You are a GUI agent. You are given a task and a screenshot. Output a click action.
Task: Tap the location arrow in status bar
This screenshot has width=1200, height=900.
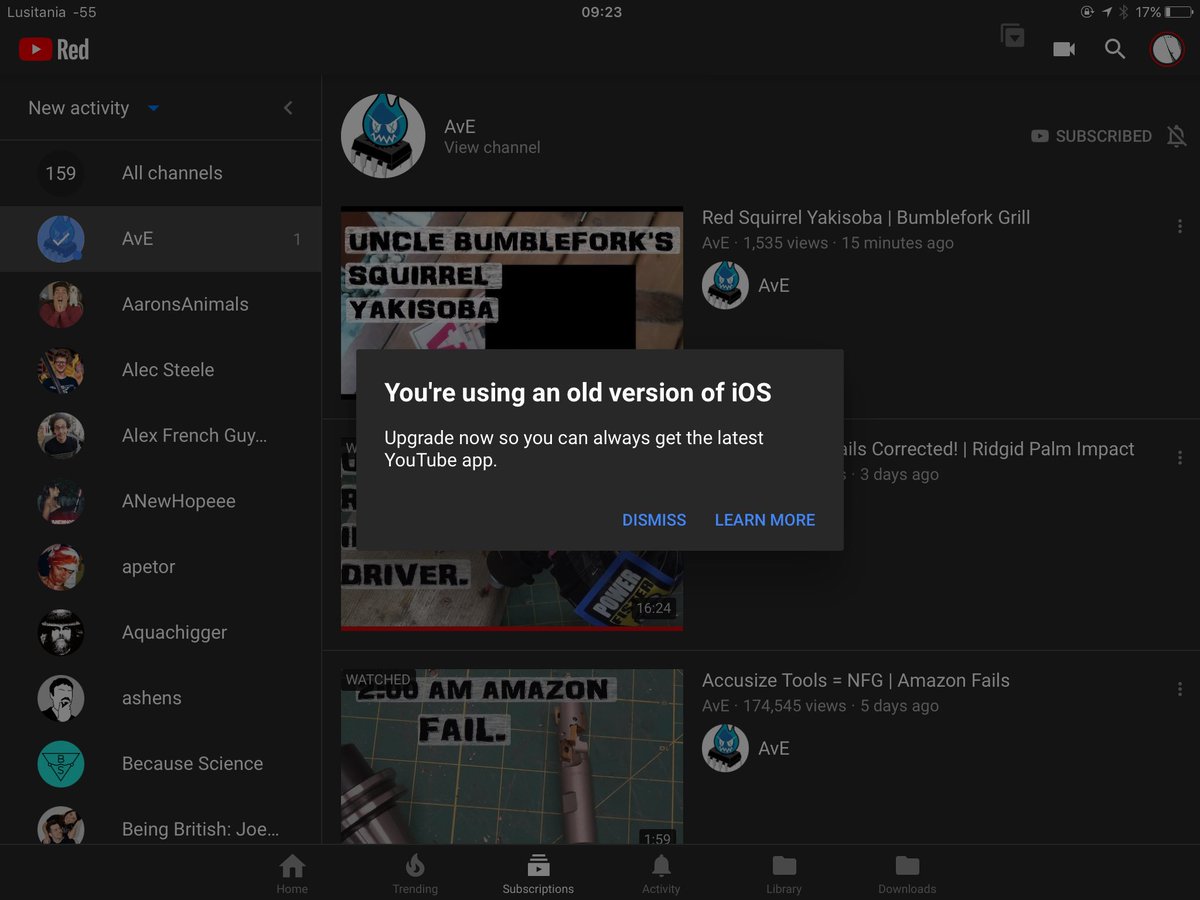click(x=1107, y=12)
